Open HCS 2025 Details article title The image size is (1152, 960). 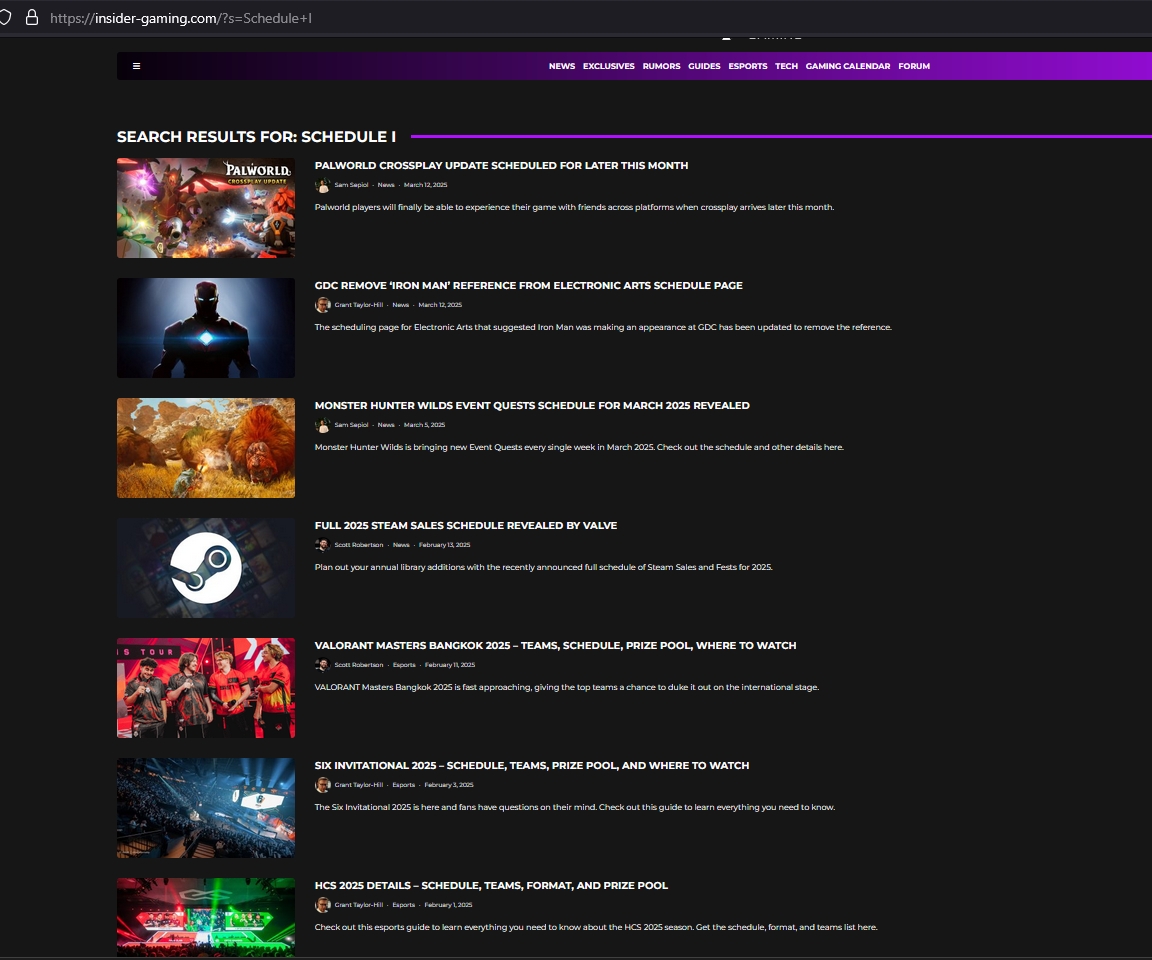pos(491,885)
